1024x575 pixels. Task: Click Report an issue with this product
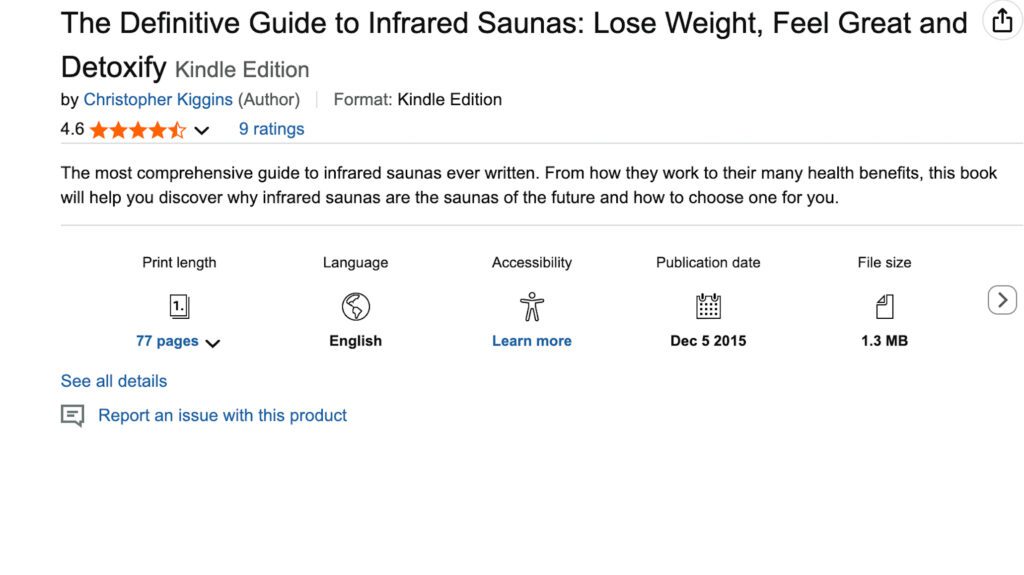[222, 415]
